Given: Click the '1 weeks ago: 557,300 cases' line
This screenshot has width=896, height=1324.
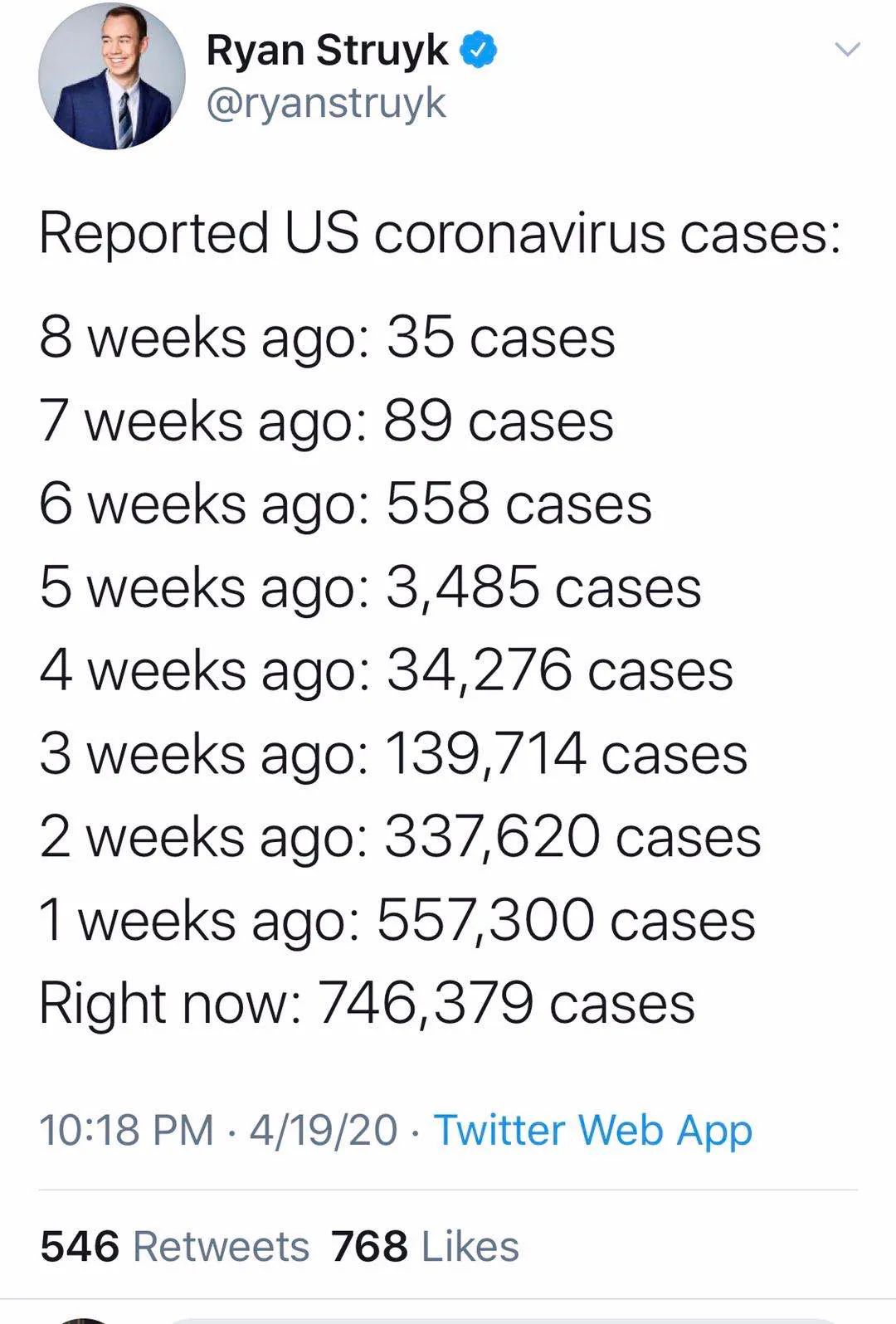Looking at the screenshot, I should 397,920.
